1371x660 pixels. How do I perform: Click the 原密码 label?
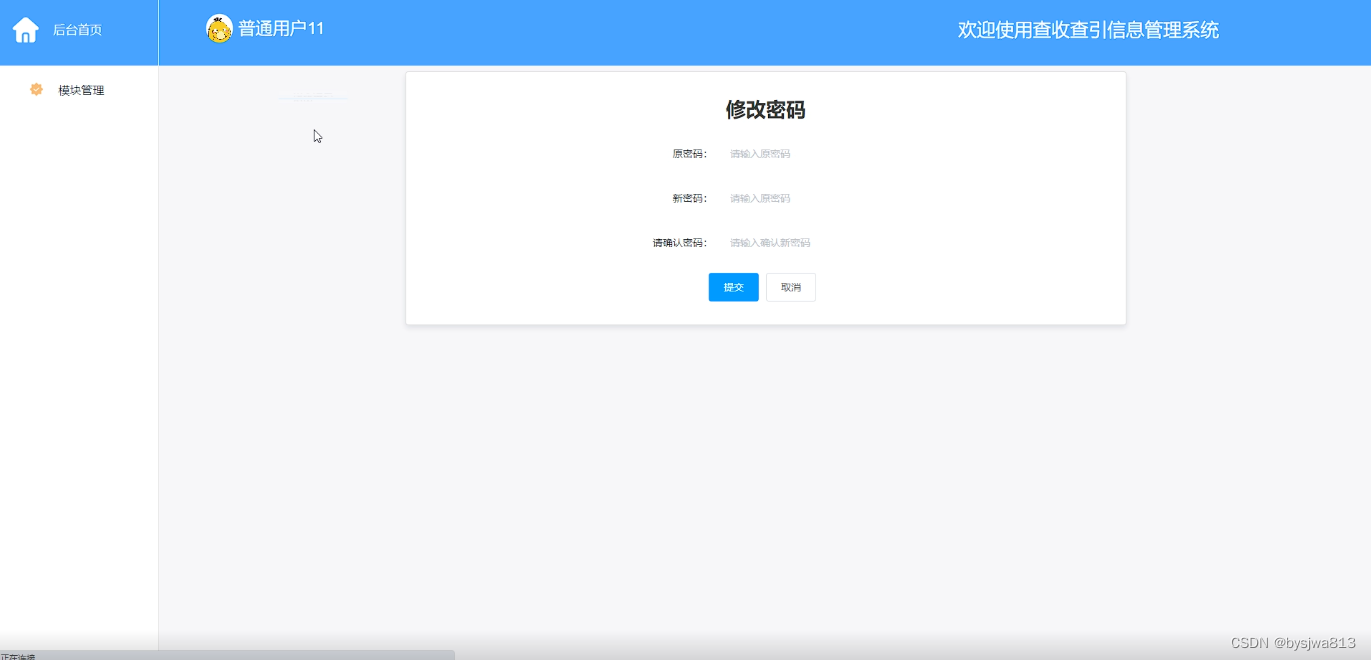click(x=689, y=154)
